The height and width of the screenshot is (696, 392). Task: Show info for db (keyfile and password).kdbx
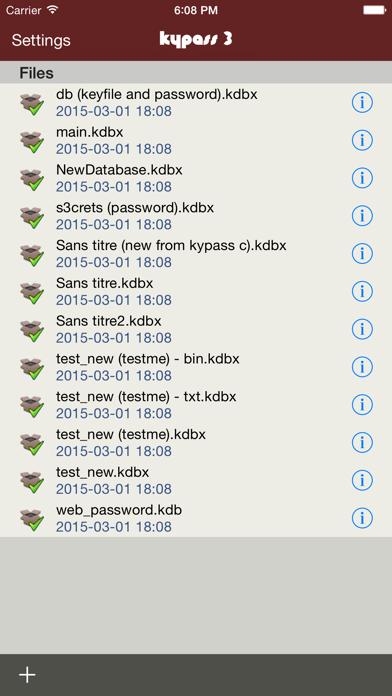[362, 103]
